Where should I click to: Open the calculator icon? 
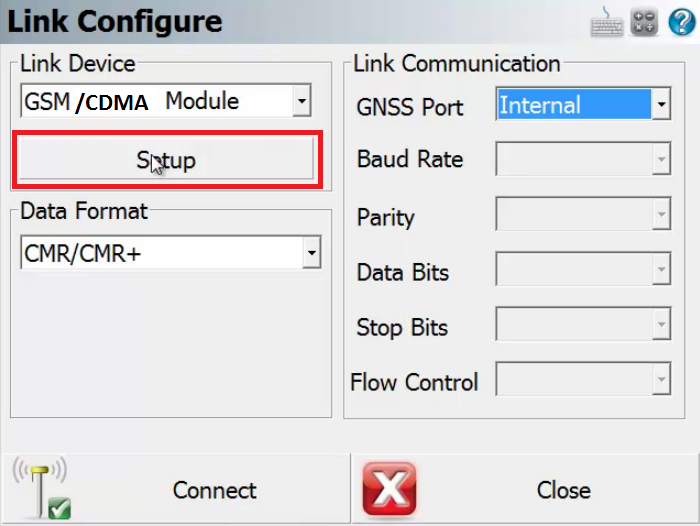click(x=645, y=23)
